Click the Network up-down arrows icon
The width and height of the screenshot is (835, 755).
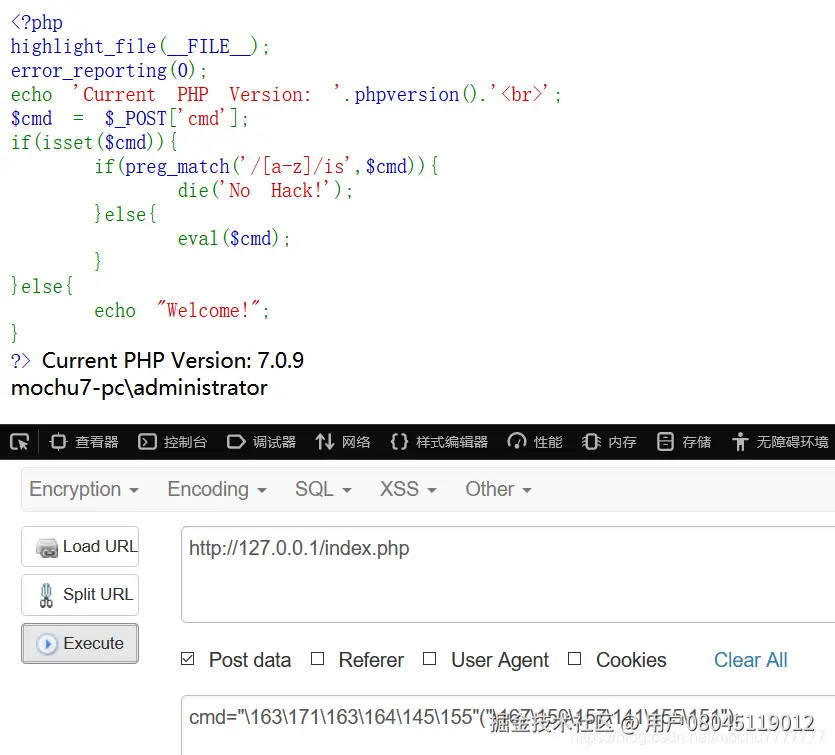324,442
